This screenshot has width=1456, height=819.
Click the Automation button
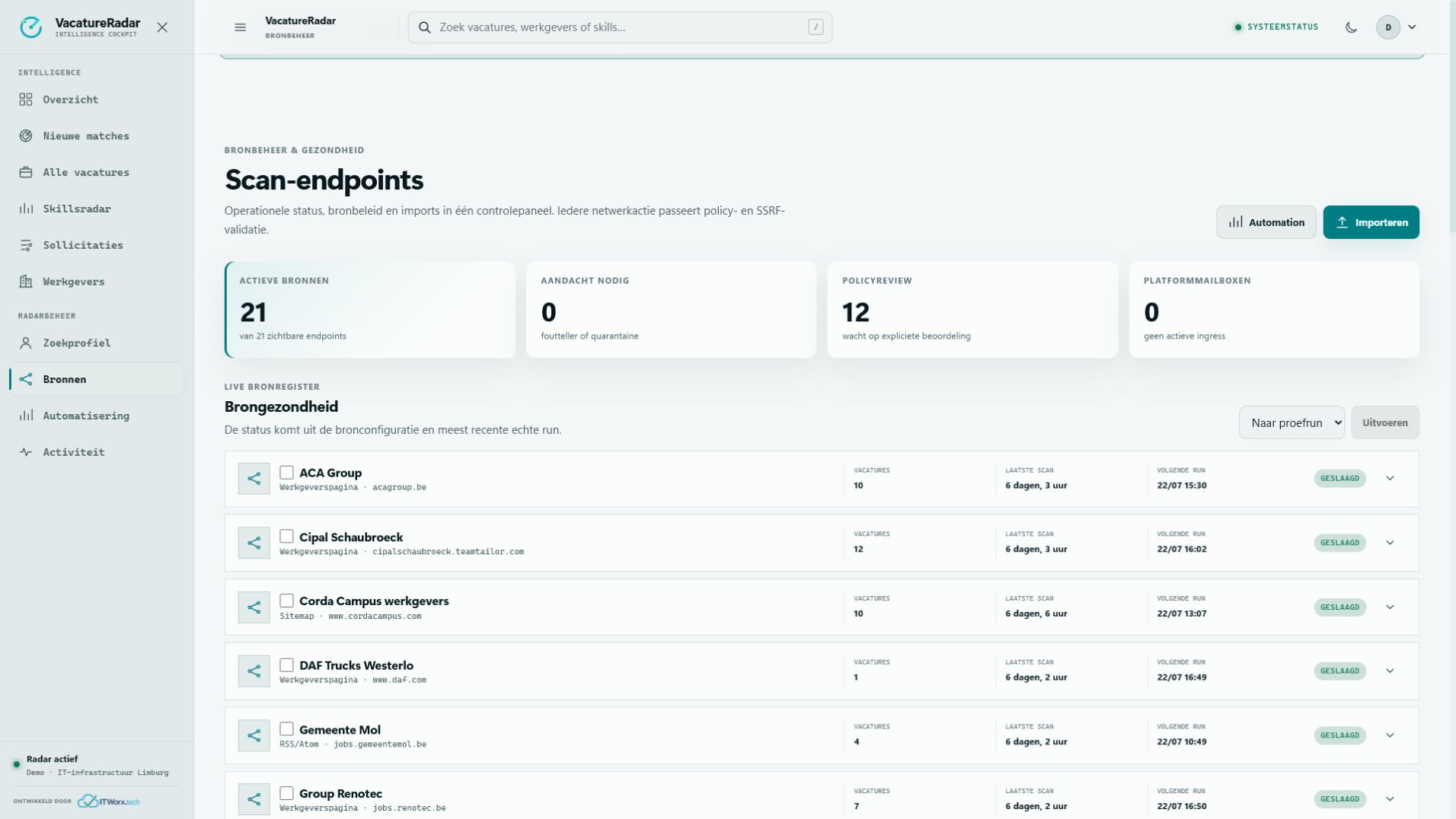click(1266, 222)
